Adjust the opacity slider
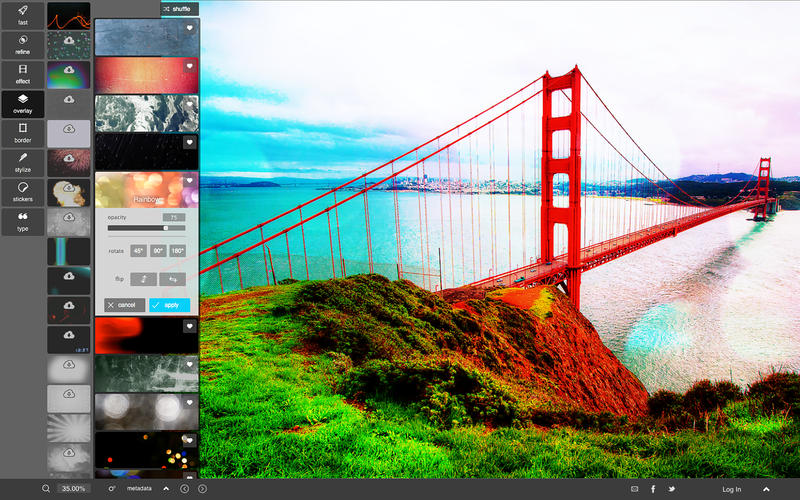The width and height of the screenshot is (800, 500). pos(165,228)
